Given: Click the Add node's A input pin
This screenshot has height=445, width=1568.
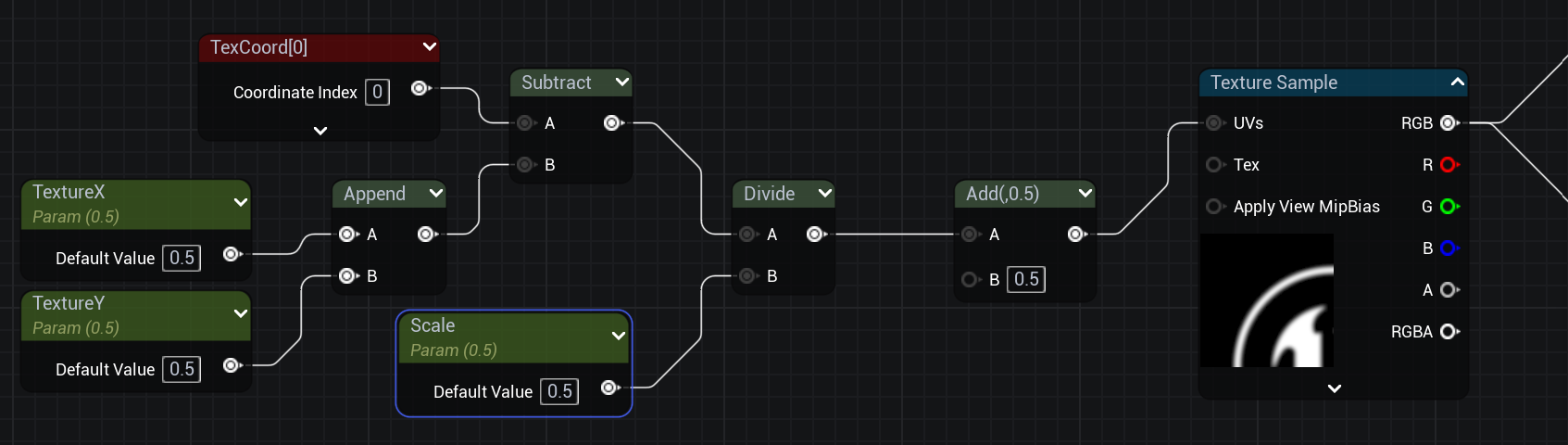Looking at the screenshot, I should [x=971, y=234].
